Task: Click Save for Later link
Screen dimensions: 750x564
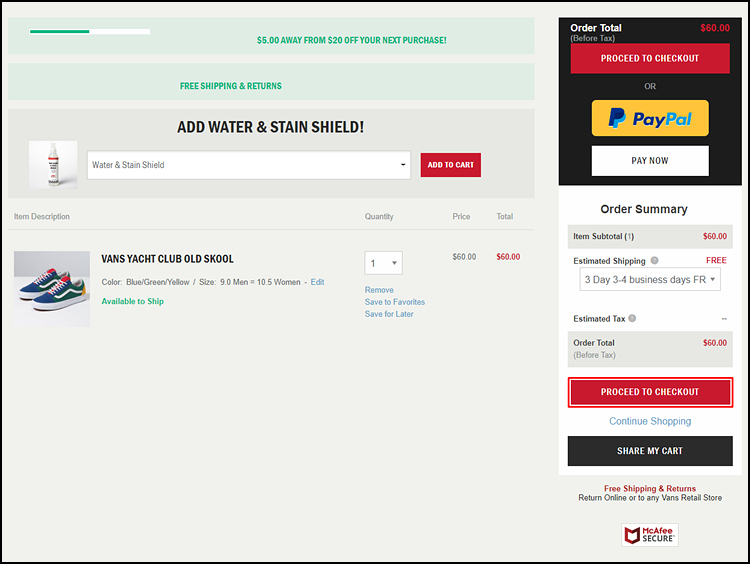Action: click(x=389, y=314)
